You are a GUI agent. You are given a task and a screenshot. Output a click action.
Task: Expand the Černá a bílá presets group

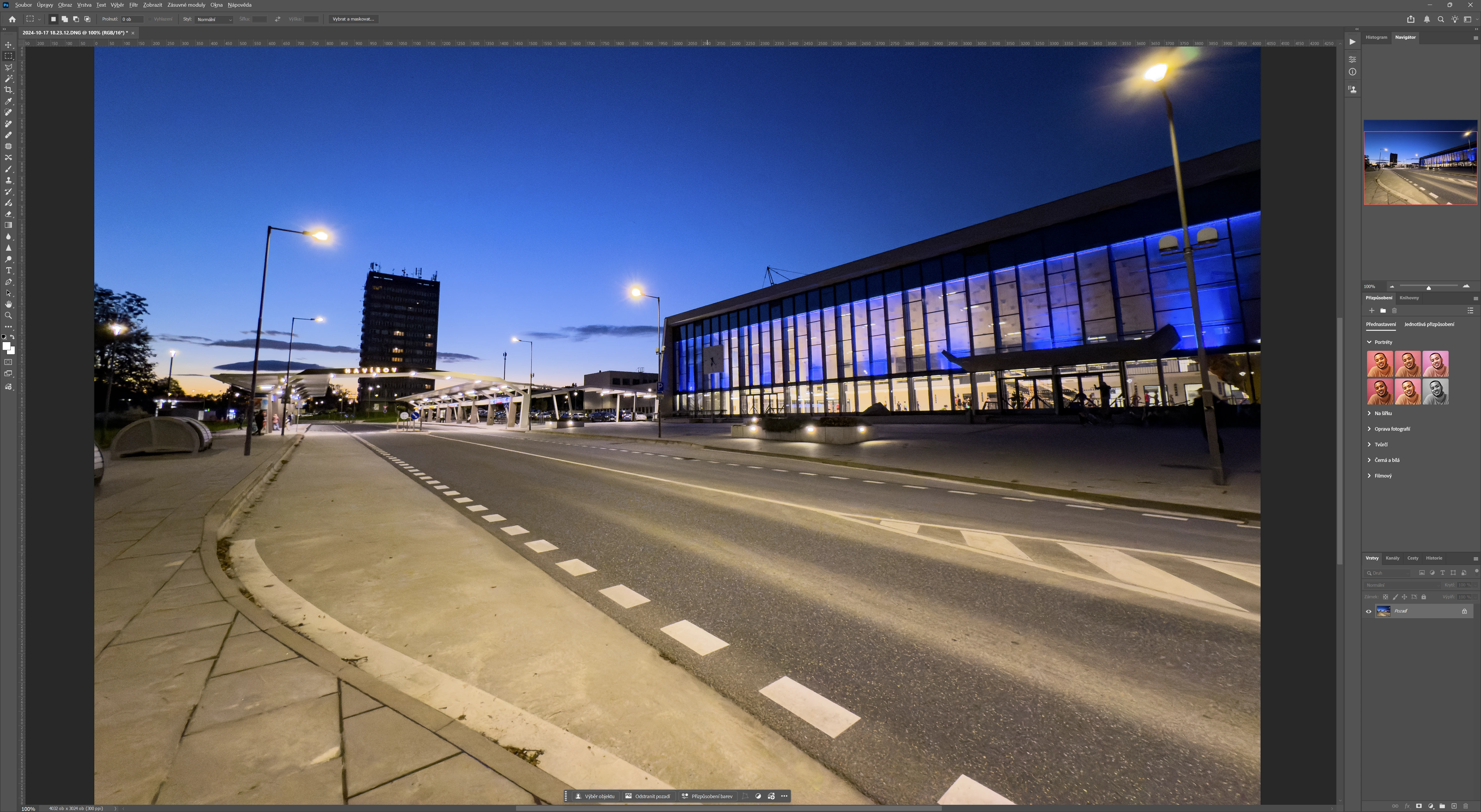coord(1388,460)
